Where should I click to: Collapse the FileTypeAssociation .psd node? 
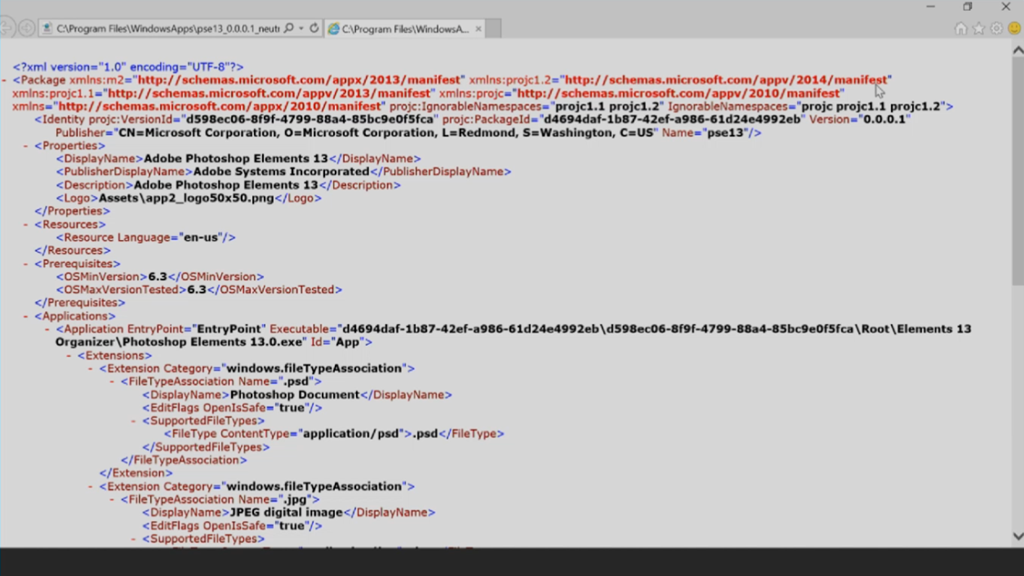pyautogui.click(x=112, y=381)
